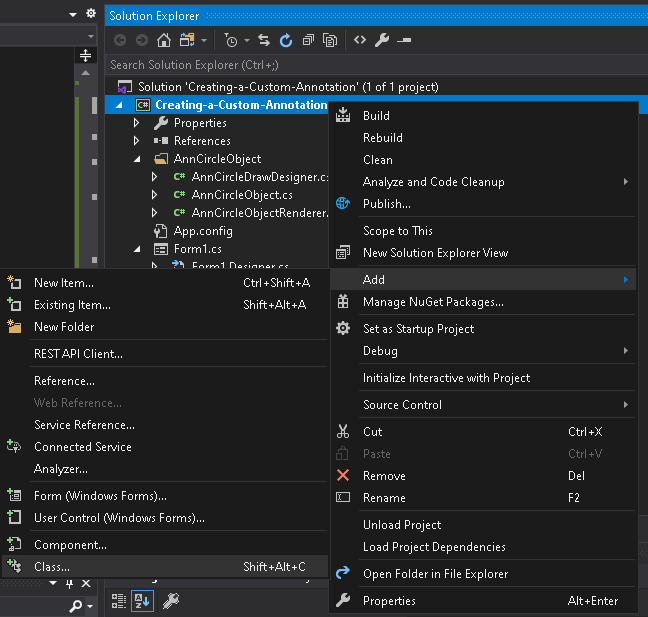Click New Folder in Add submenu
This screenshot has width=648, height=617.
click(x=164, y=327)
